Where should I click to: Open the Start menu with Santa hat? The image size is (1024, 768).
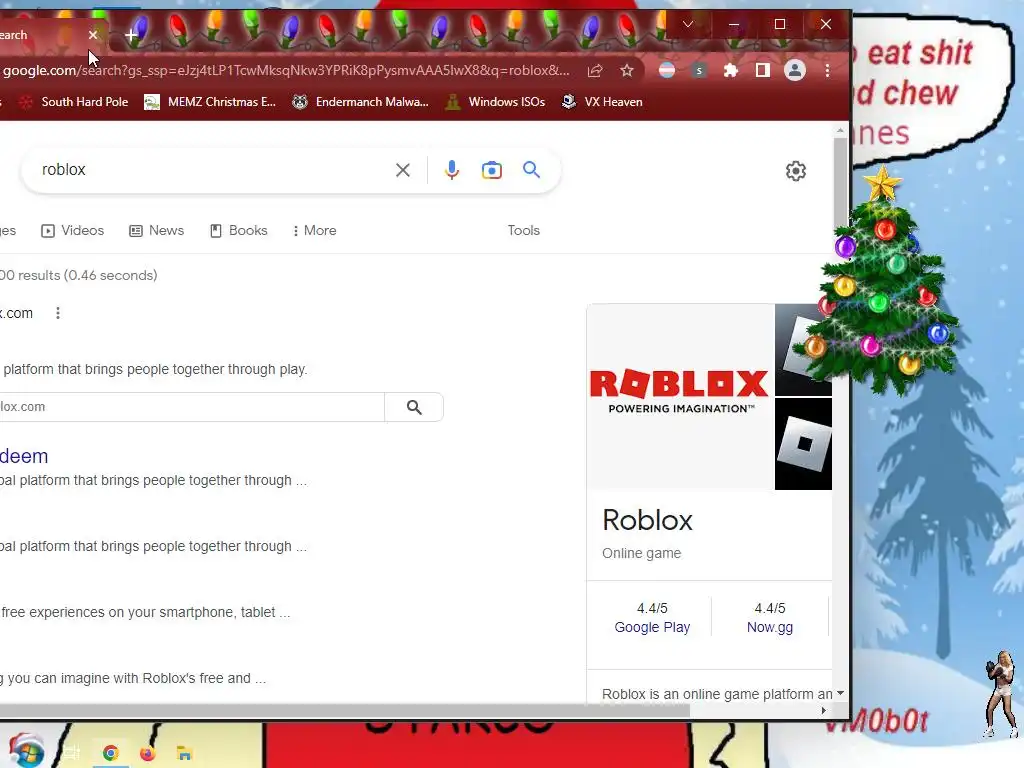tap(27, 752)
